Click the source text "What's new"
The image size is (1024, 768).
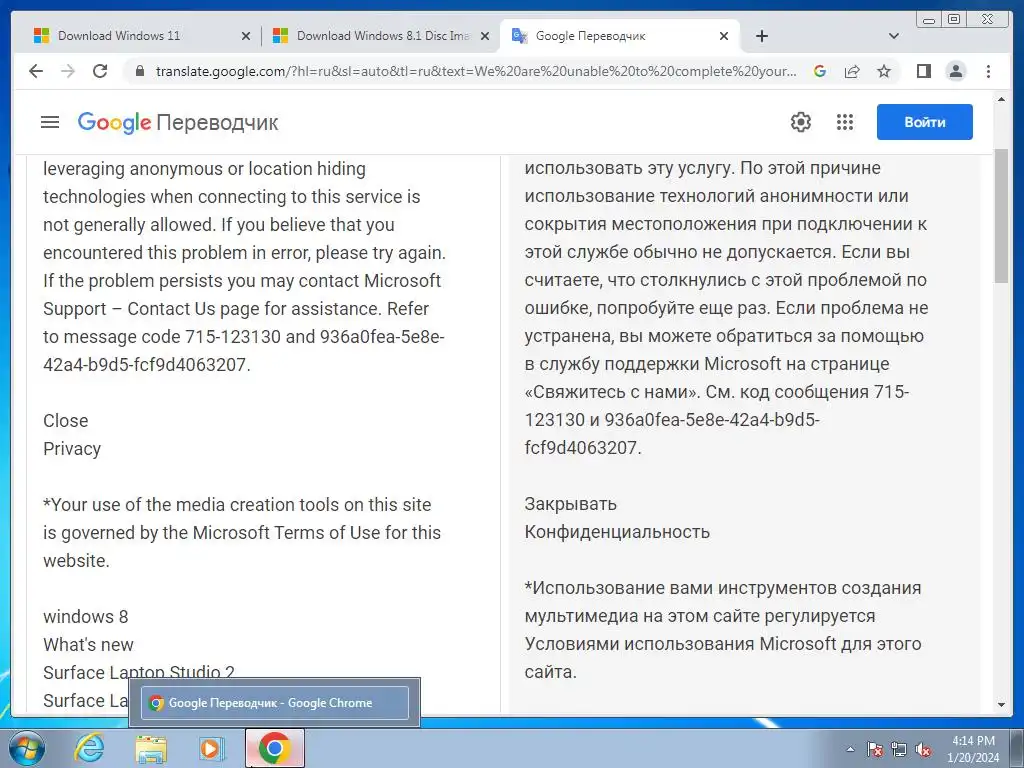click(x=88, y=645)
